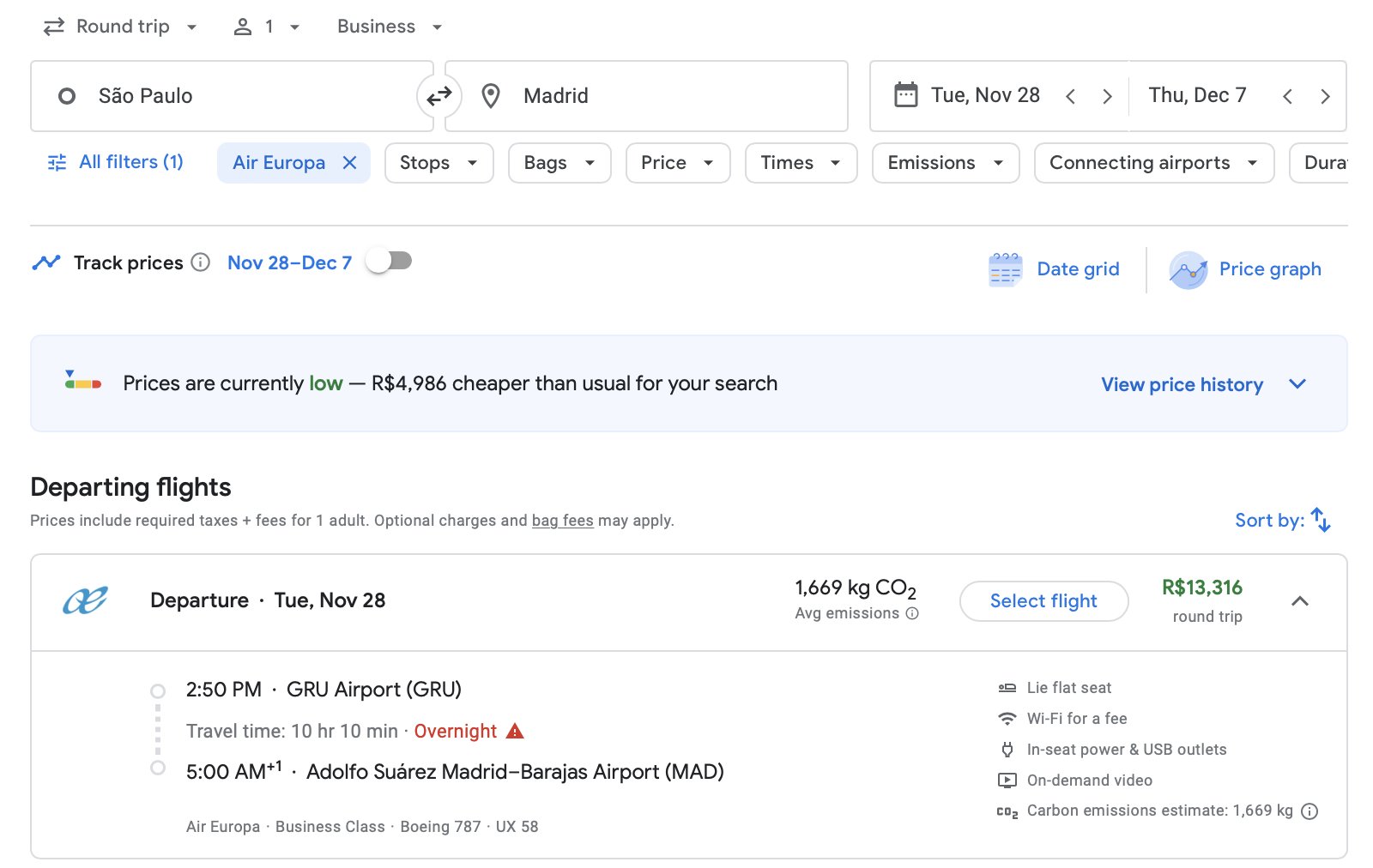Click the São Paulo origin field

[x=232, y=96]
